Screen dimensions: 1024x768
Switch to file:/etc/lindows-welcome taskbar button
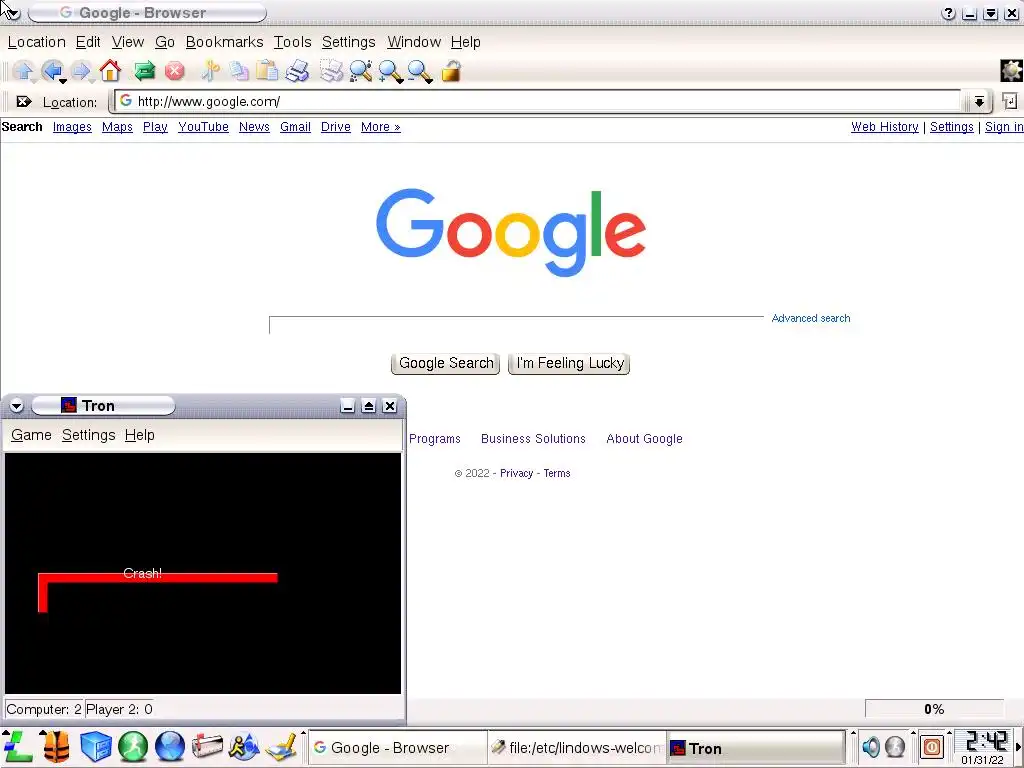577,748
